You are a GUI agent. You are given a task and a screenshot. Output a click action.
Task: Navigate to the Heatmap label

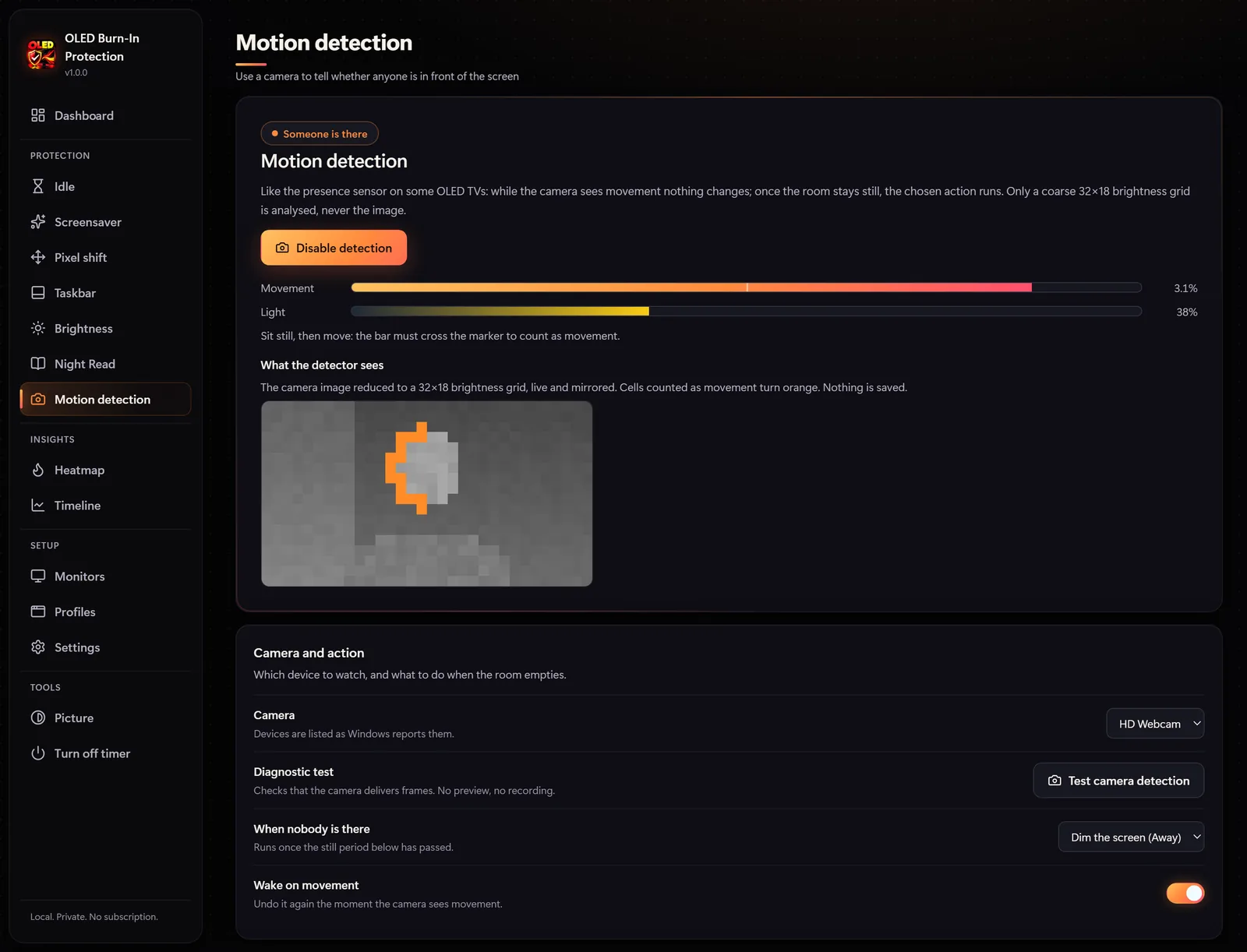click(x=79, y=470)
